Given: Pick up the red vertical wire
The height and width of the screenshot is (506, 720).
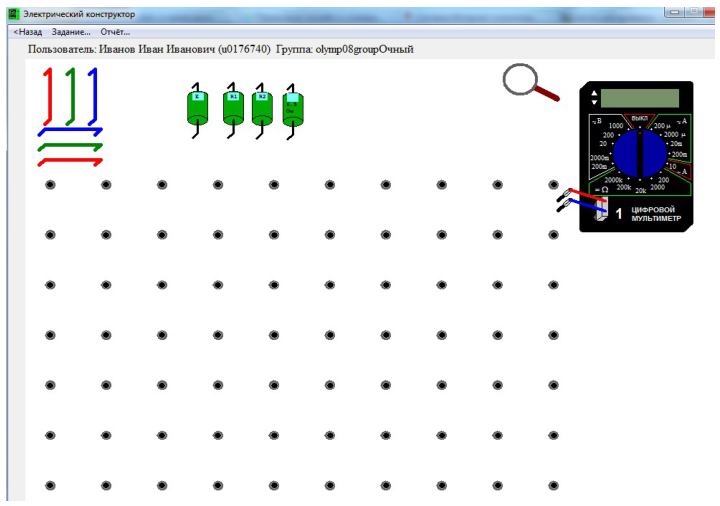Looking at the screenshot, I should click(x=48, y=96).
